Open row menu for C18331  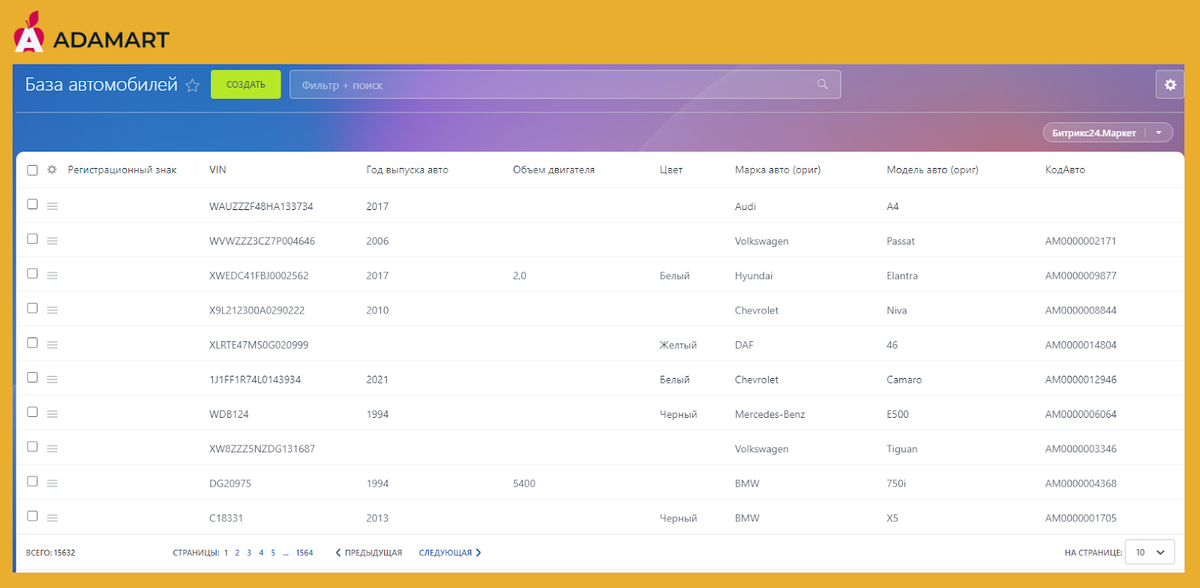pos(52,518)
